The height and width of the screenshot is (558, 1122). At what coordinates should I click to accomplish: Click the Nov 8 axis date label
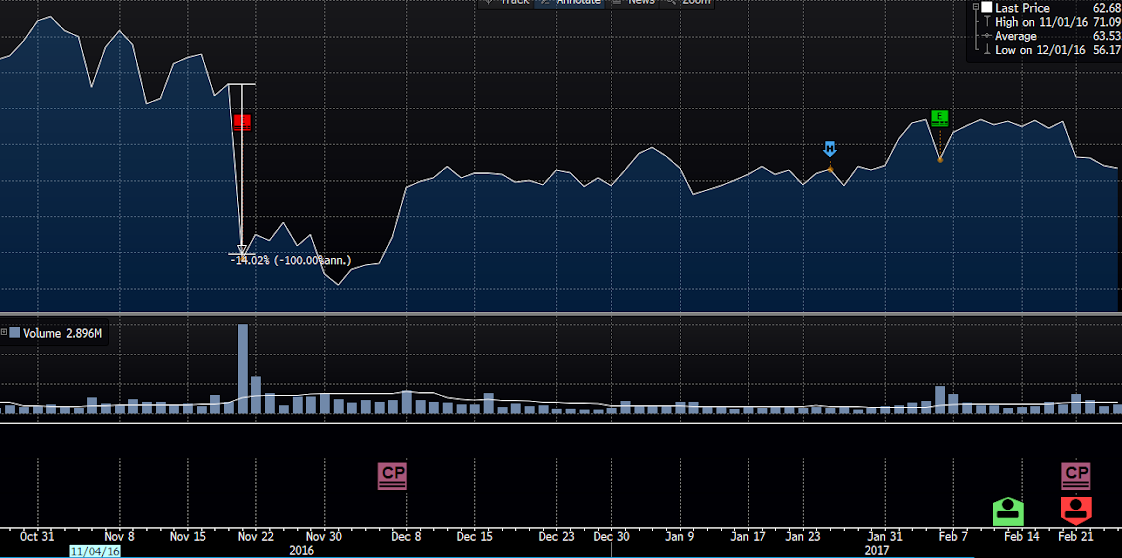[119, 537]
